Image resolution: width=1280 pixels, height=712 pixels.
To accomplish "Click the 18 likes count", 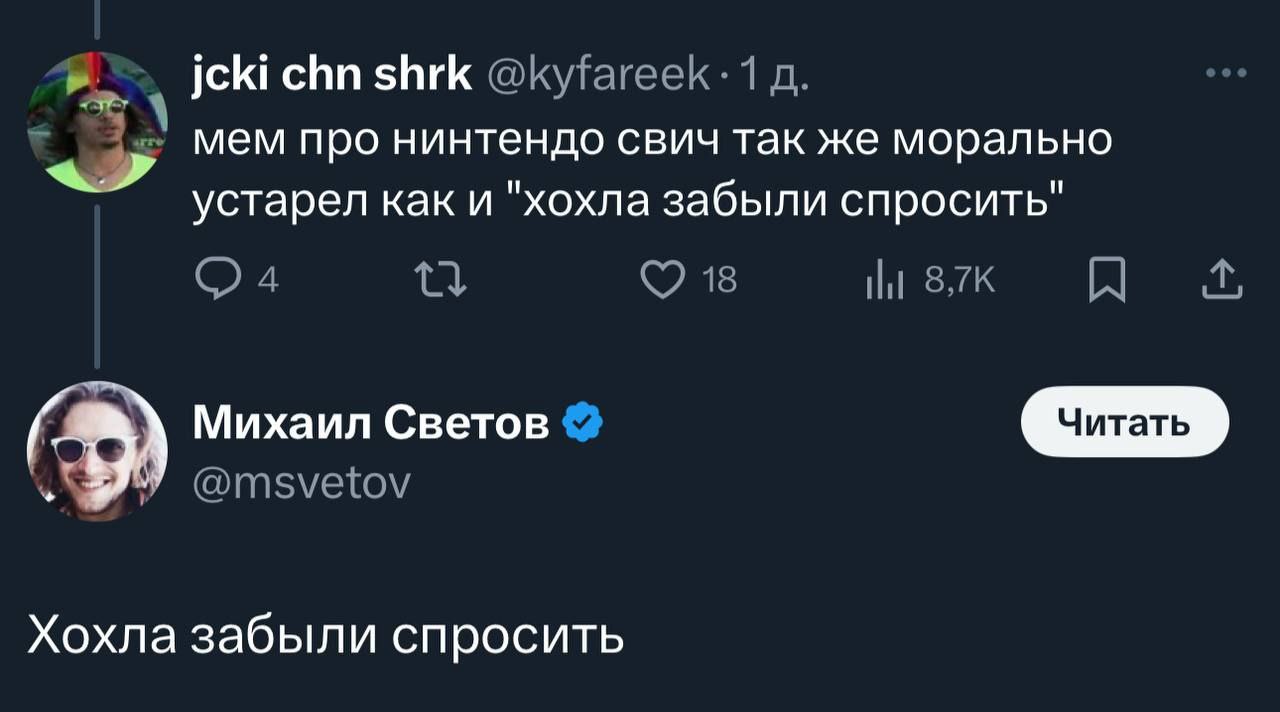I will pyautogui.click(x=720, y=282).
